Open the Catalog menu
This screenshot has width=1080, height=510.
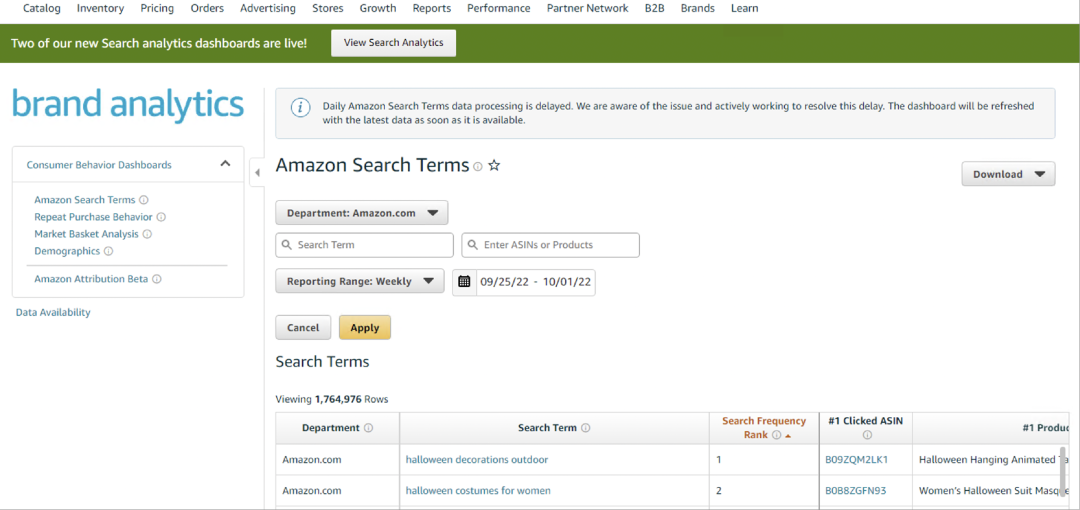coord(42,8)
